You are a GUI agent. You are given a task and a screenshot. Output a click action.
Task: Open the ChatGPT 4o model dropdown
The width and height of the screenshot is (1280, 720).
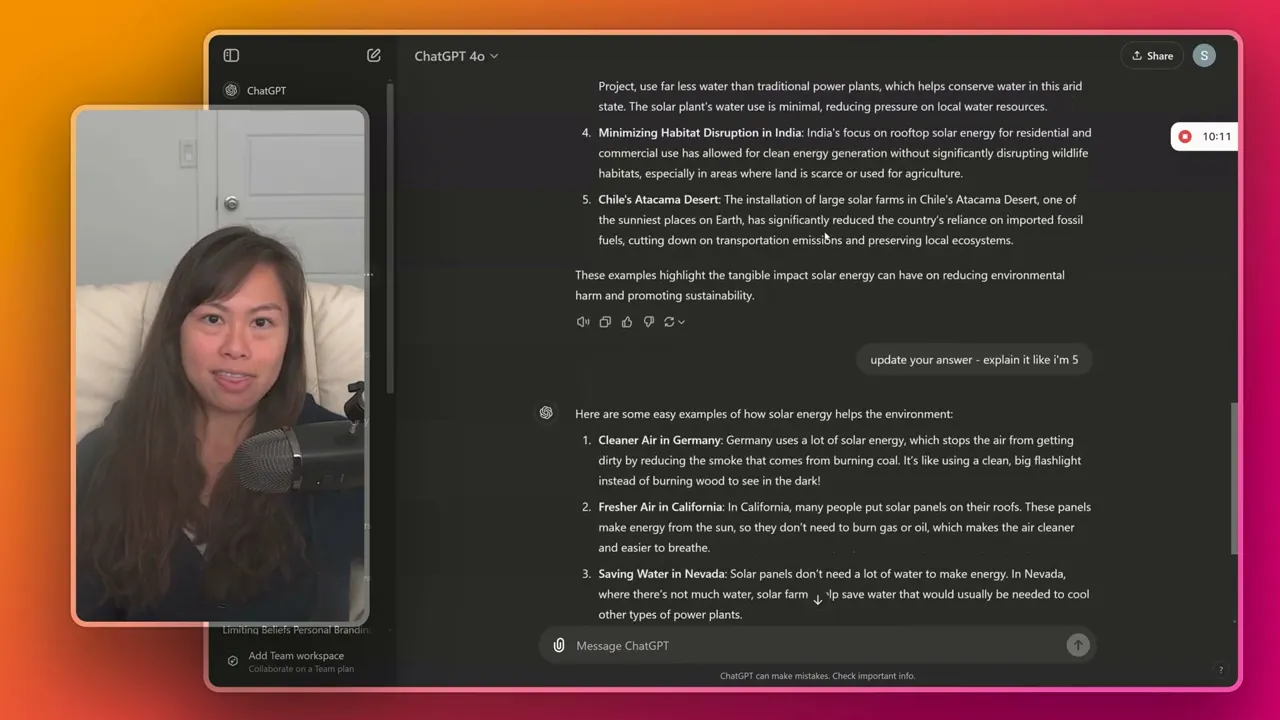coord(456,56)
